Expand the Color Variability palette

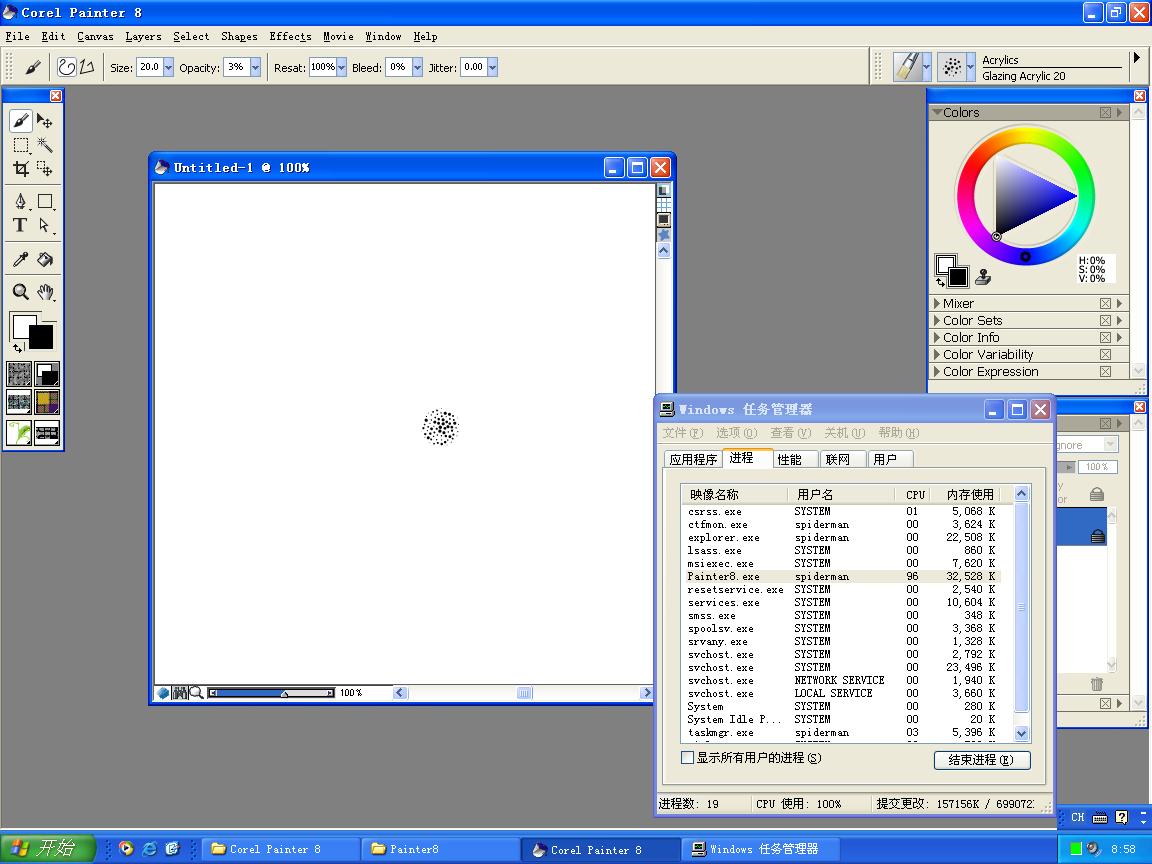click(937, 354)
